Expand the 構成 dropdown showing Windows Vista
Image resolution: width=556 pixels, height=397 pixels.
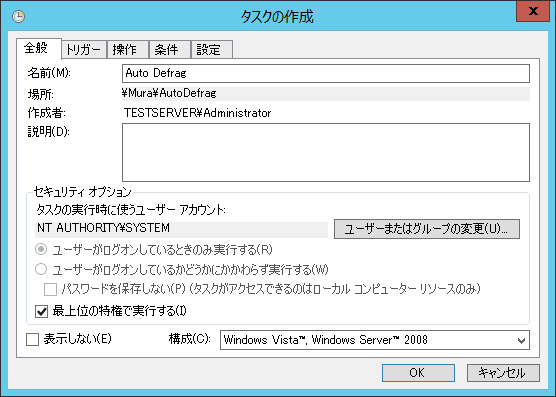pos(375,340)
